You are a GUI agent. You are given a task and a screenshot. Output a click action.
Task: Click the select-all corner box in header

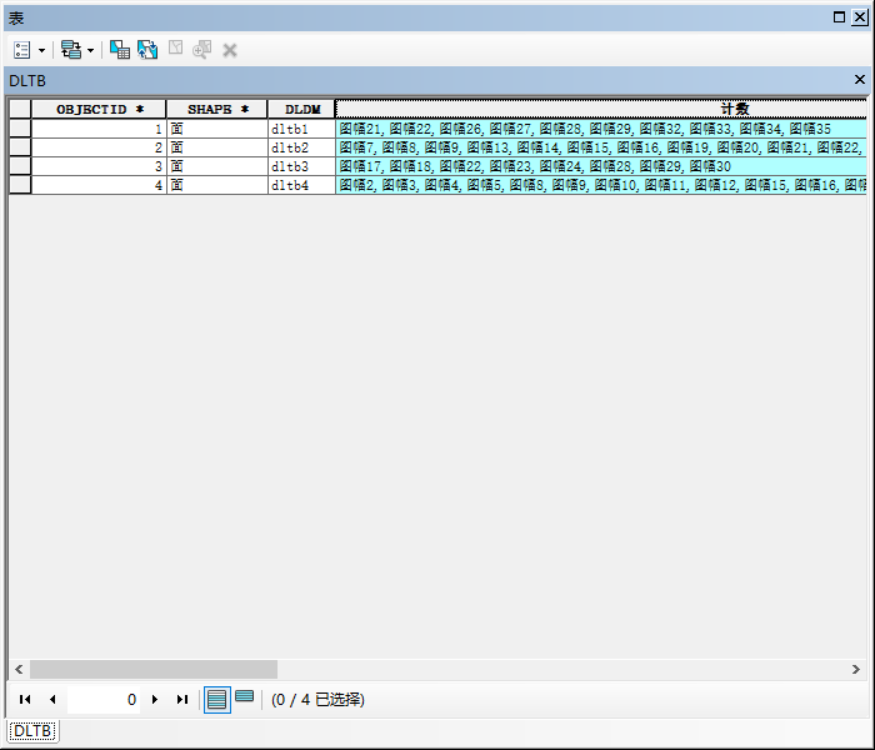coord(20,109)
